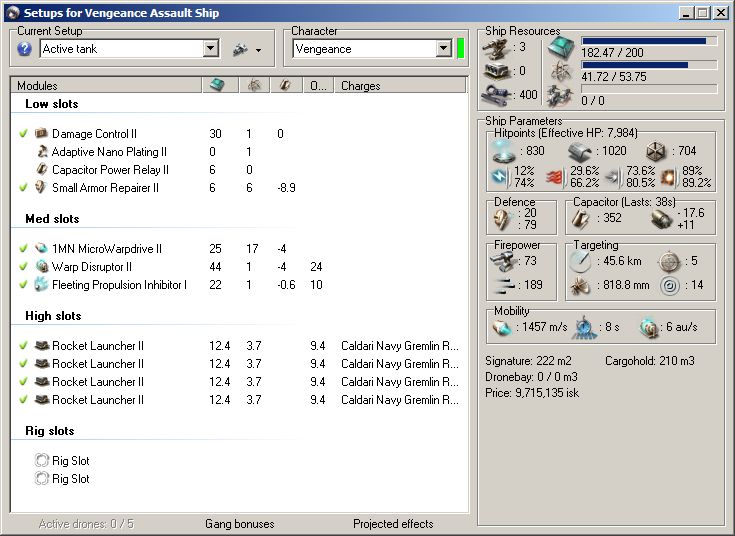Toggle Fleeting Propulsion Inhibitor I checkmark
The image size is (735, 536).
pyautogui.click(x=23, y=285)
